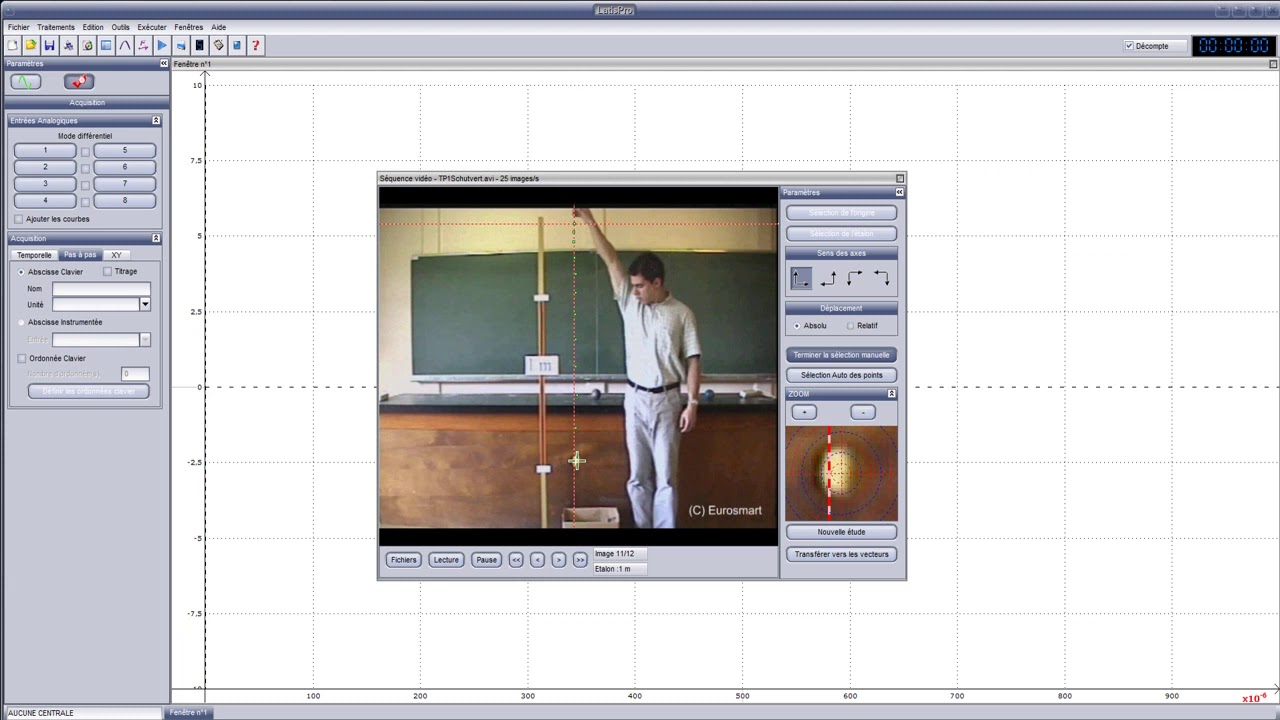Screen dimensions: 1280x720
Task: Click Transférer vers les vecteurs button
Action: point(841,554)
